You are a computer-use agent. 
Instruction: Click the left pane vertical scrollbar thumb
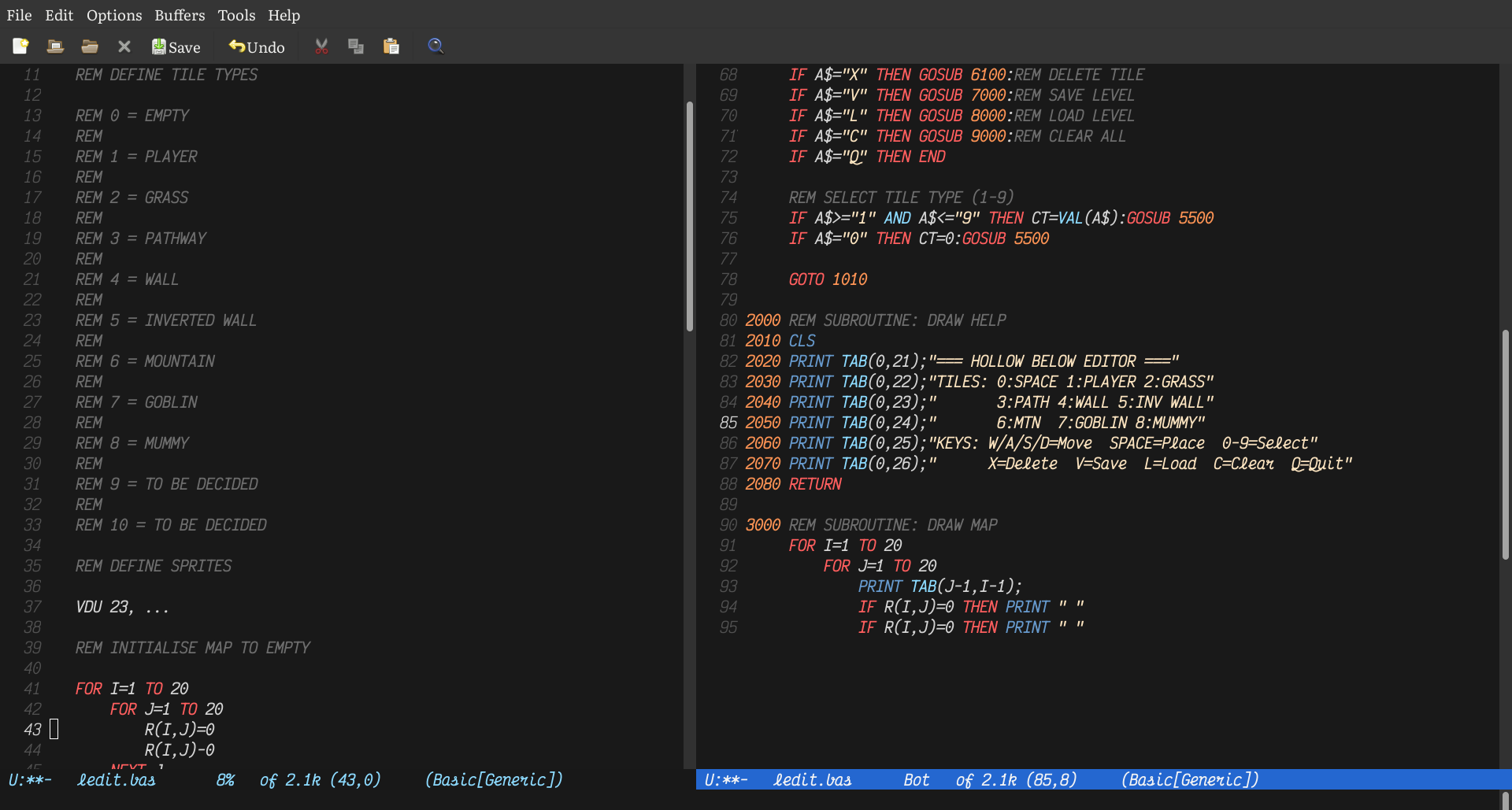tap(690, 216)
